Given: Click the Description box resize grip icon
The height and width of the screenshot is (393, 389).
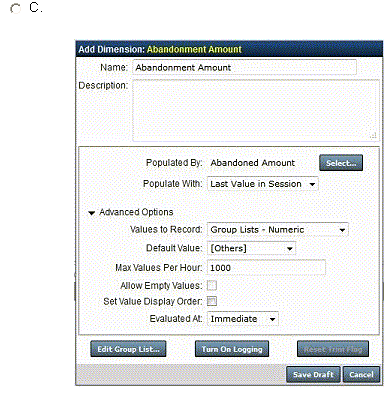Looking at the screenshot, I should click(x=373, y=135).
